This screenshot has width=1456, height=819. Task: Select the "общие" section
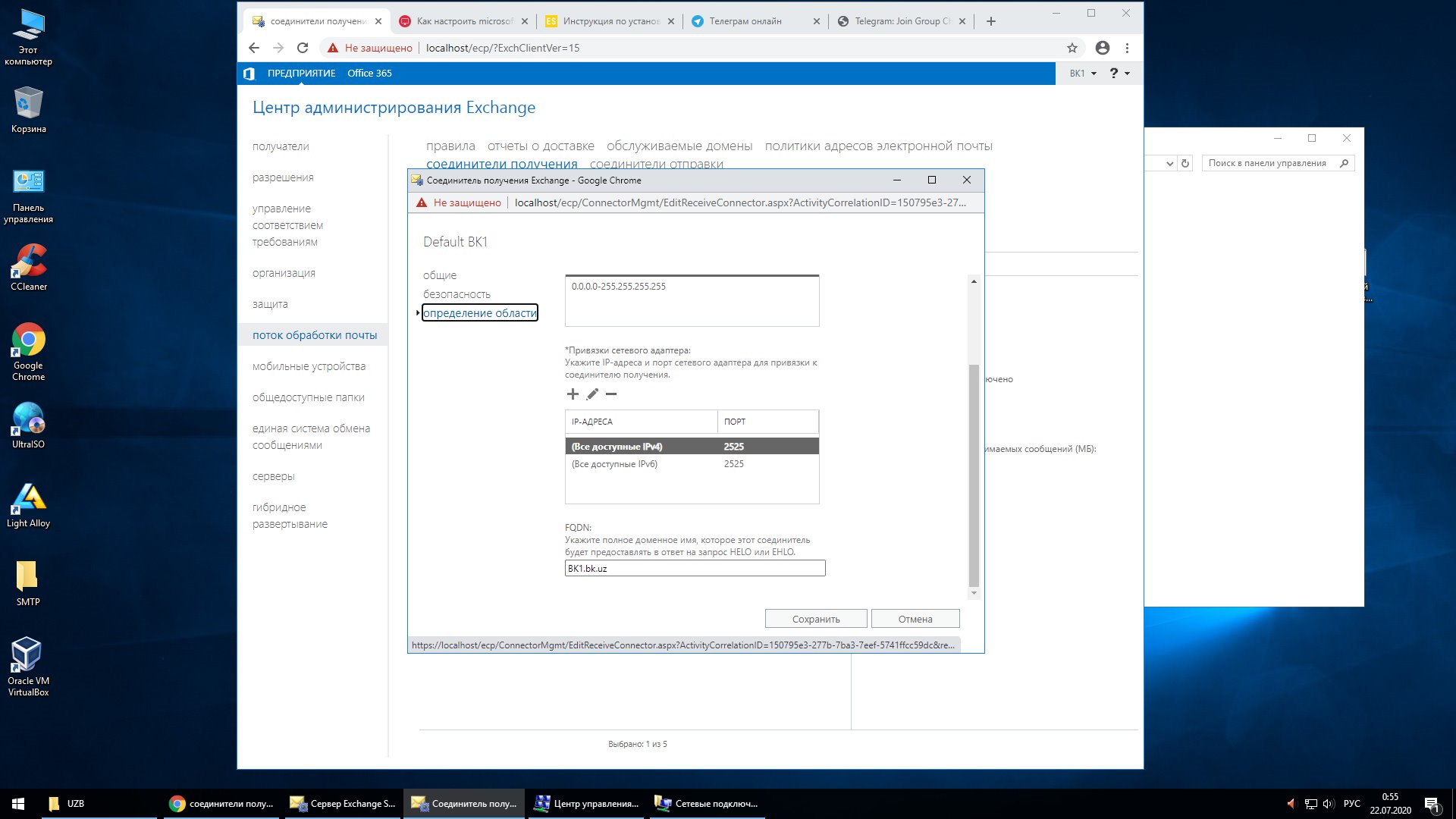tap(440, 275)
